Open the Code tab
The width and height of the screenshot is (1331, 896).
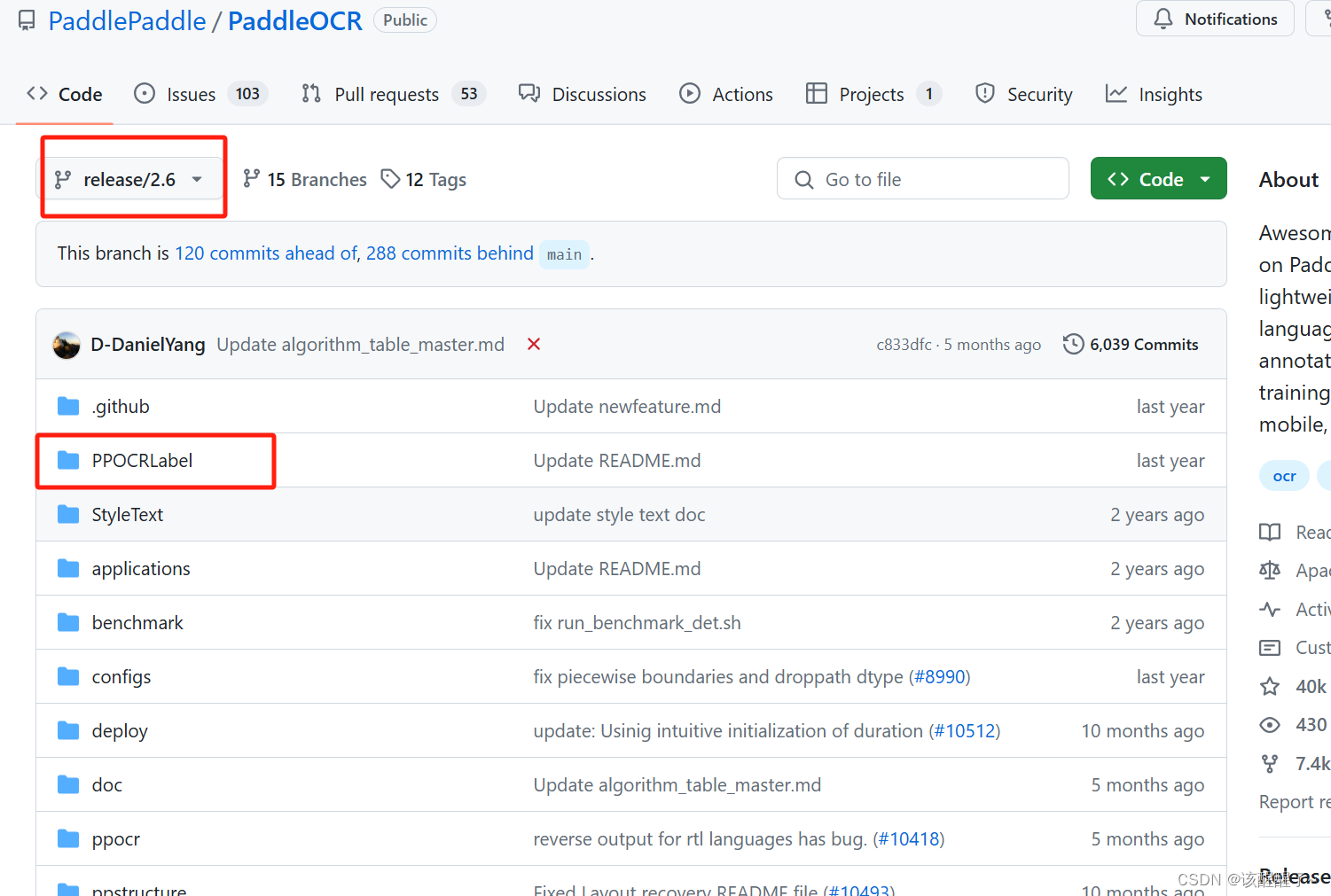65,94
